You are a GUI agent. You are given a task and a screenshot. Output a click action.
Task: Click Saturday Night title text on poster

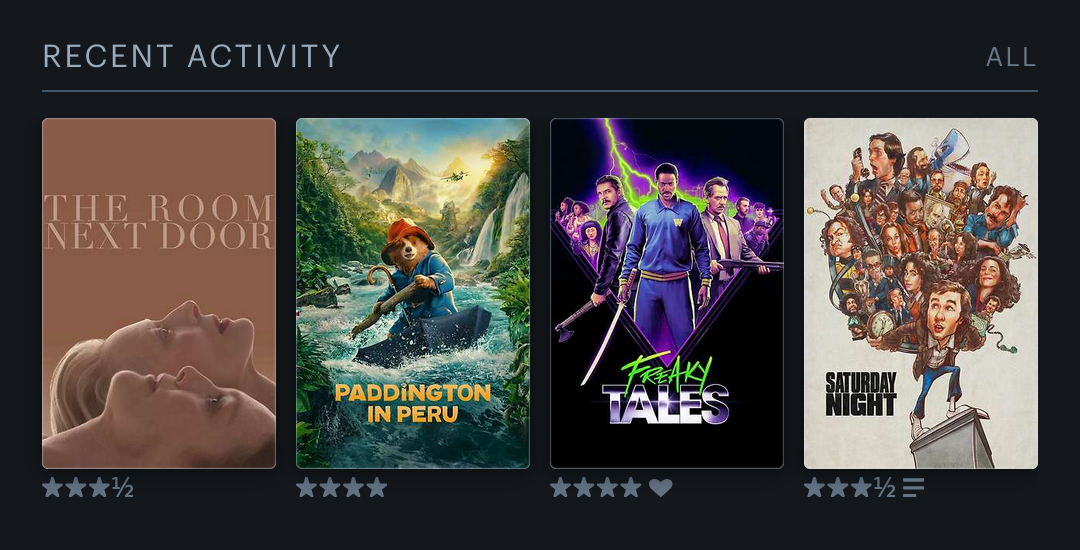[x=861, y=394]
